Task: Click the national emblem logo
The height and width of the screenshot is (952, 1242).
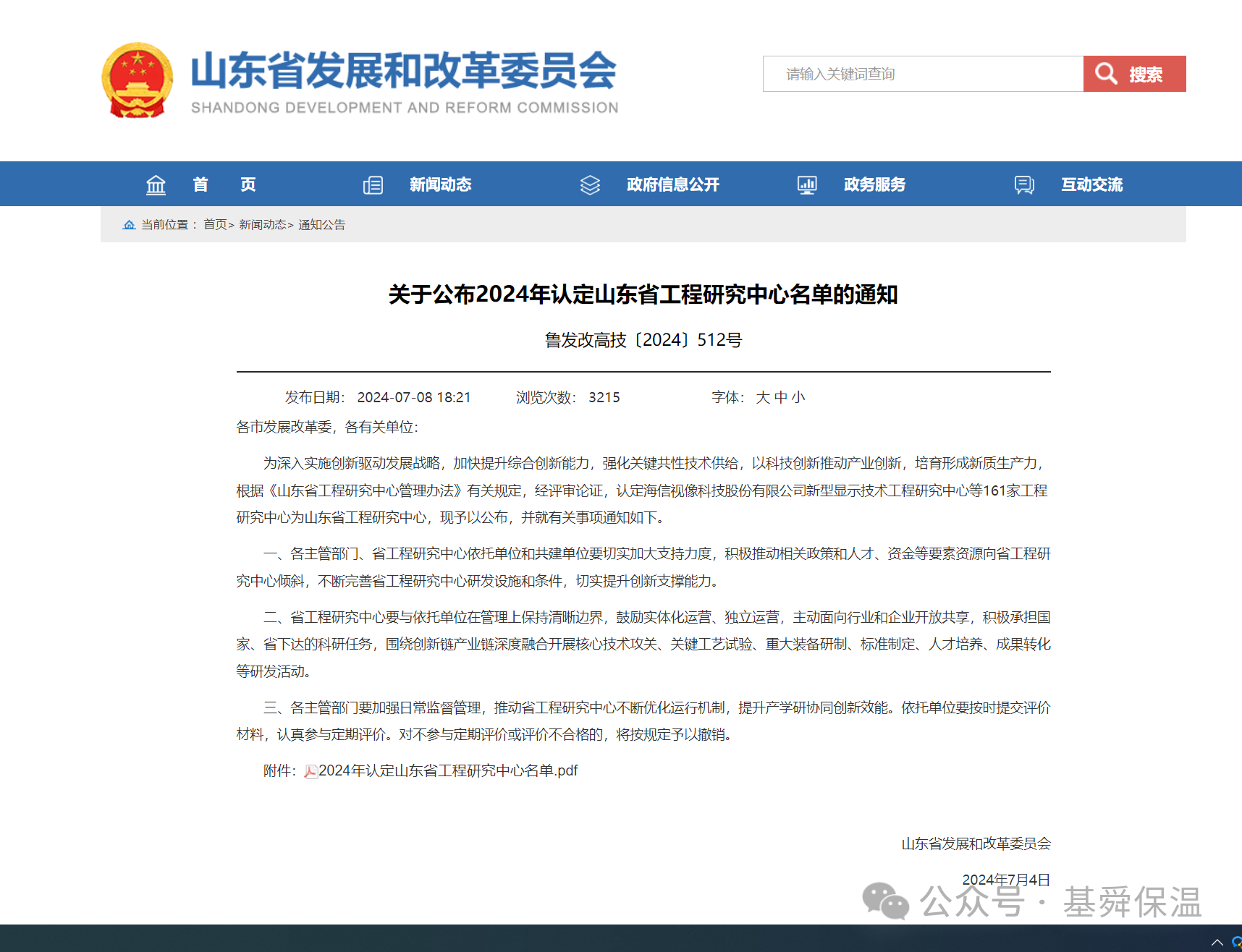Action: tap(138, 80)
